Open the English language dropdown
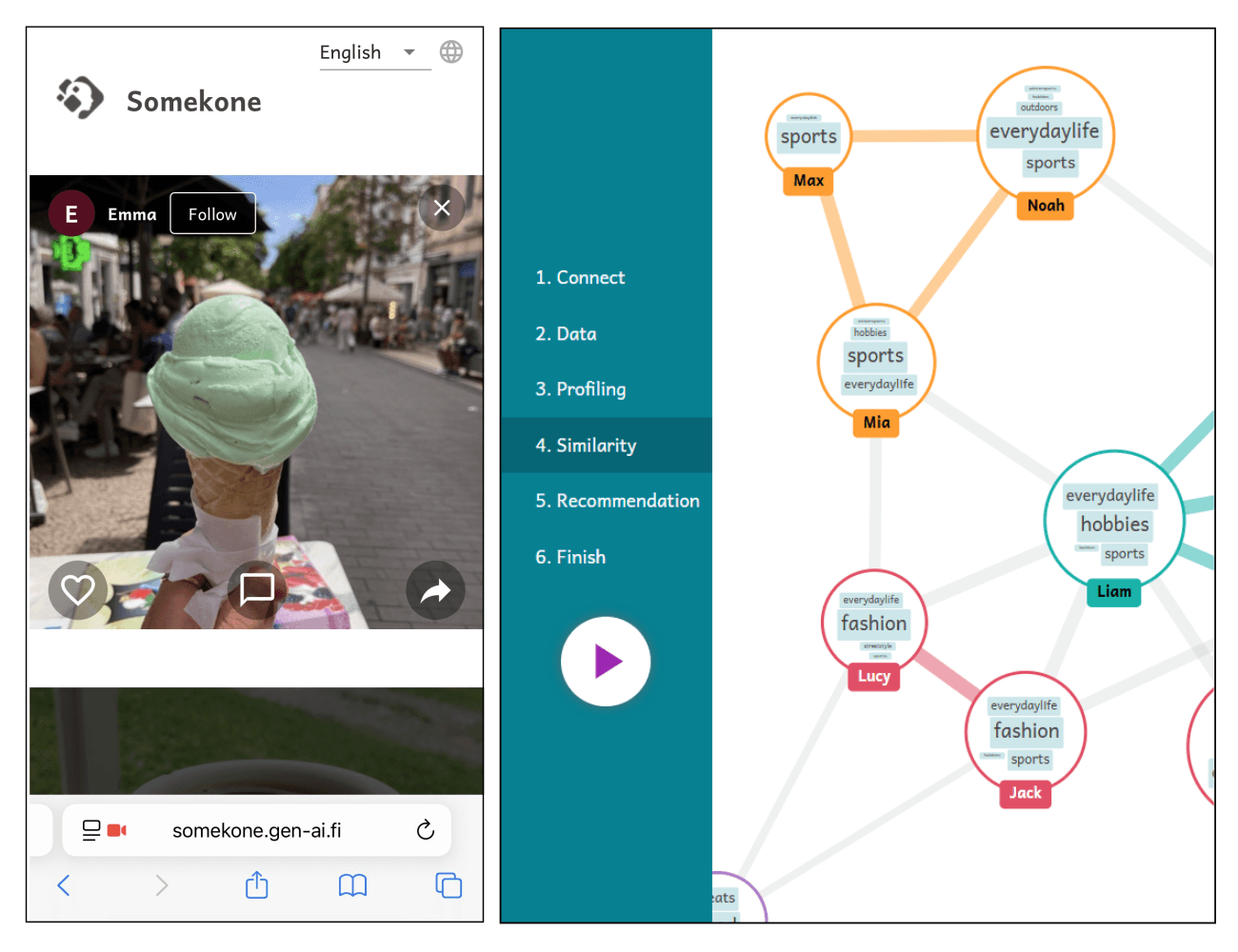This screenshot has width=1238, height=952. [x=365, y=52]
